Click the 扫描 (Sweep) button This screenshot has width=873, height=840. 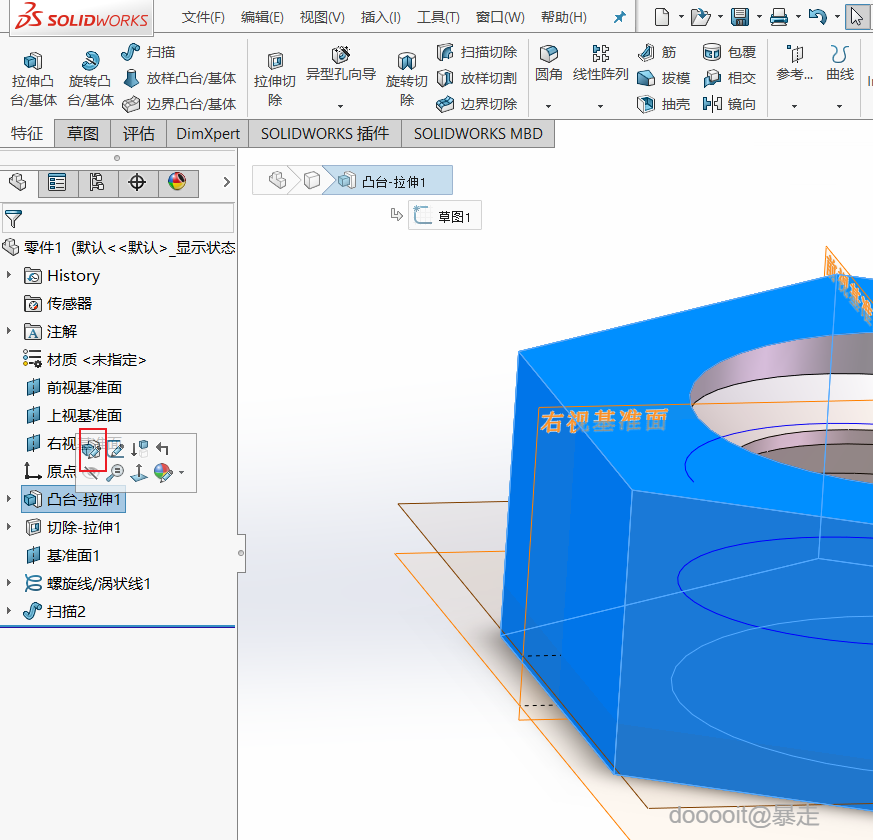[149, 52]
